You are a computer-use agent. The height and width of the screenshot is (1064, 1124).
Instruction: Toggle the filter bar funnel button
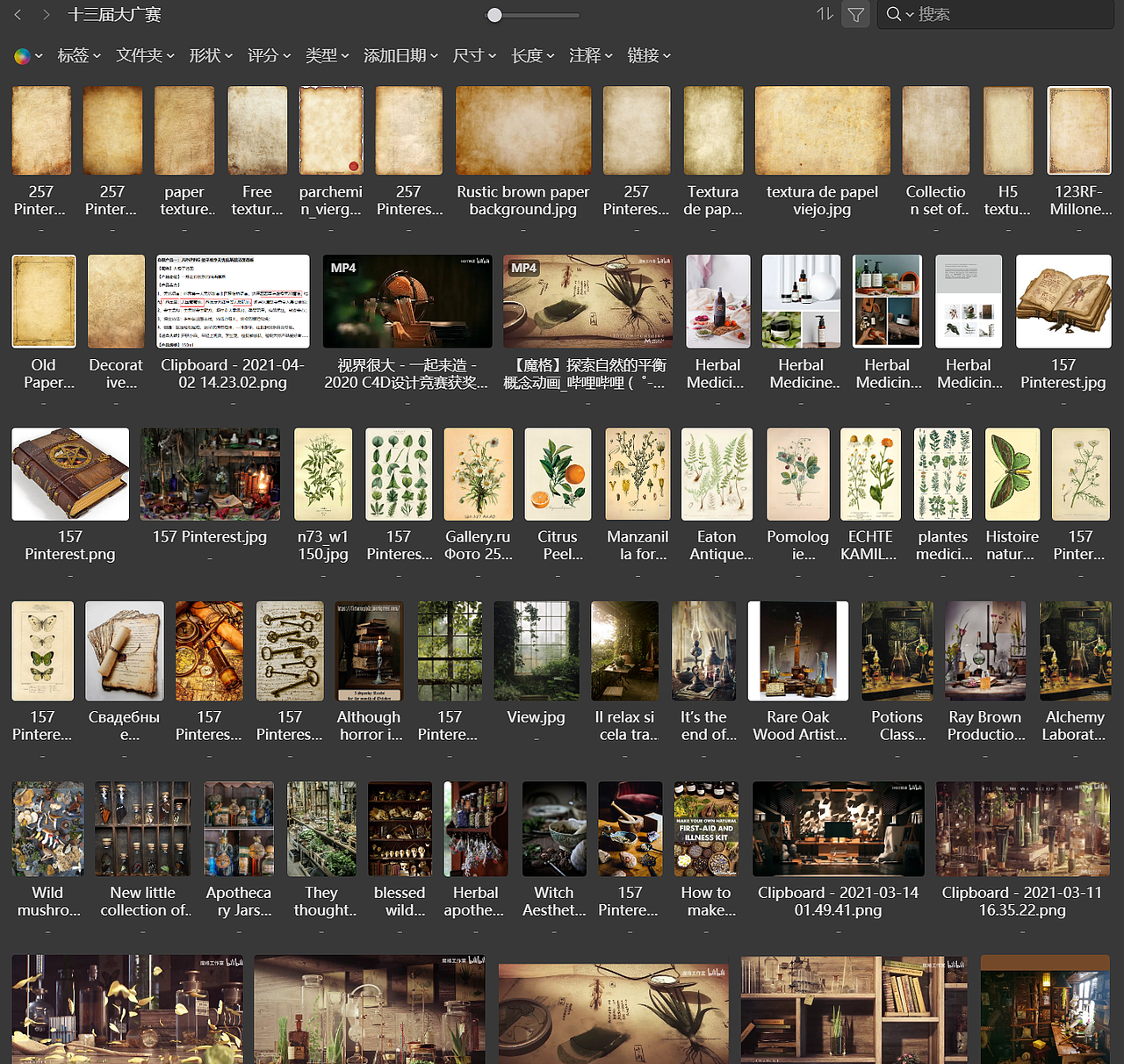855,14
